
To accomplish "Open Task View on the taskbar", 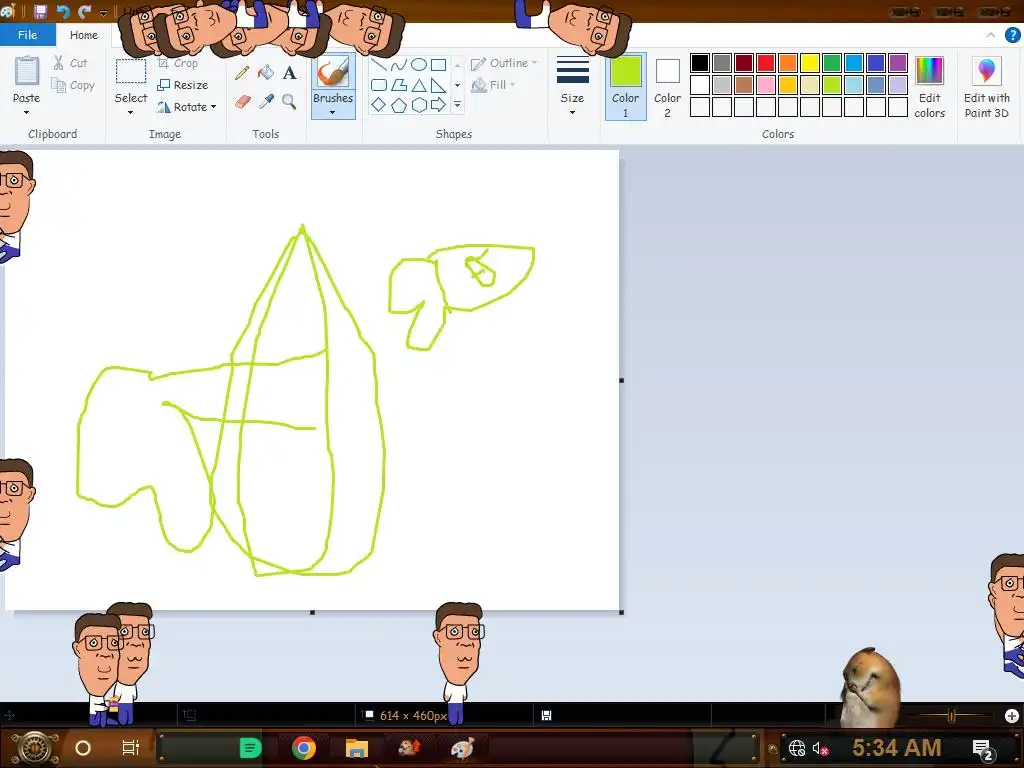I will pos(131,748).
